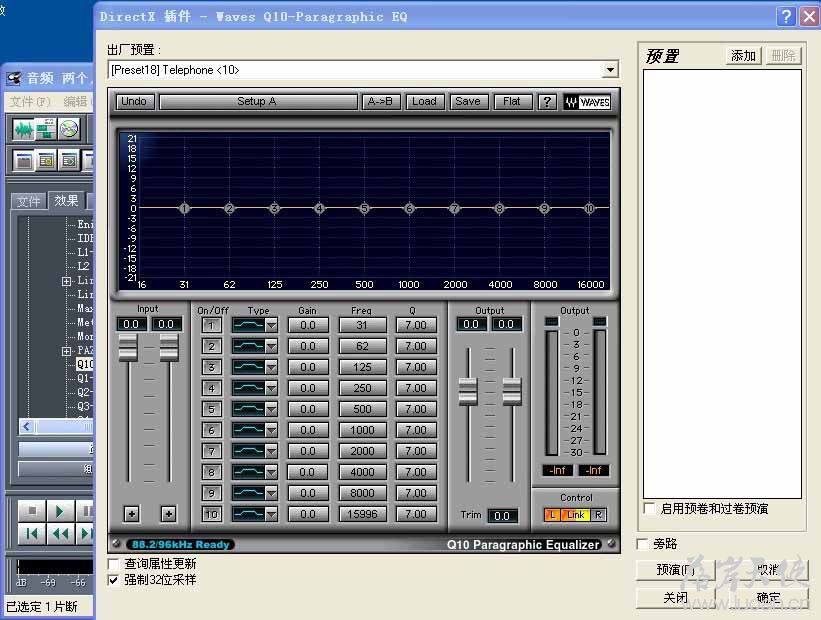Click the first toolbar icon below the view buttons
The image size is (821, 620).
point(24,161)
